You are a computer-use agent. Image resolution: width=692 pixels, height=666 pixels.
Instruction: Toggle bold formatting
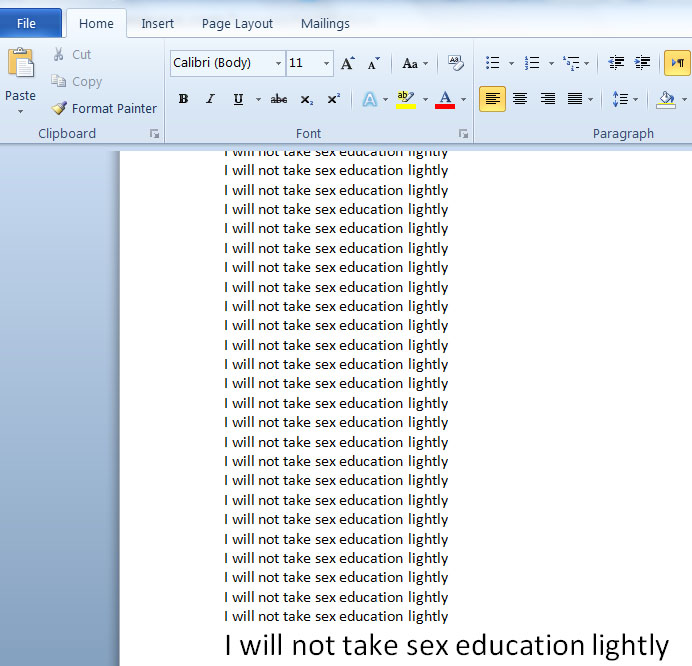coord(183,99)
